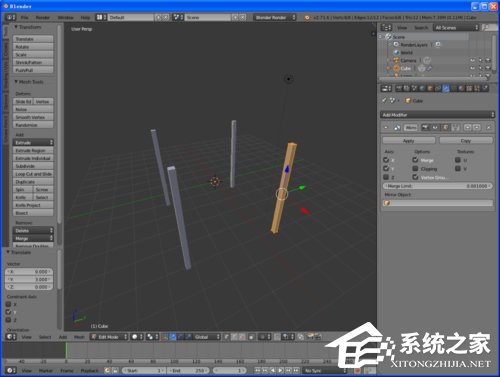
Task: Open the Global orientation dropdown
Action: click(207, 337)
